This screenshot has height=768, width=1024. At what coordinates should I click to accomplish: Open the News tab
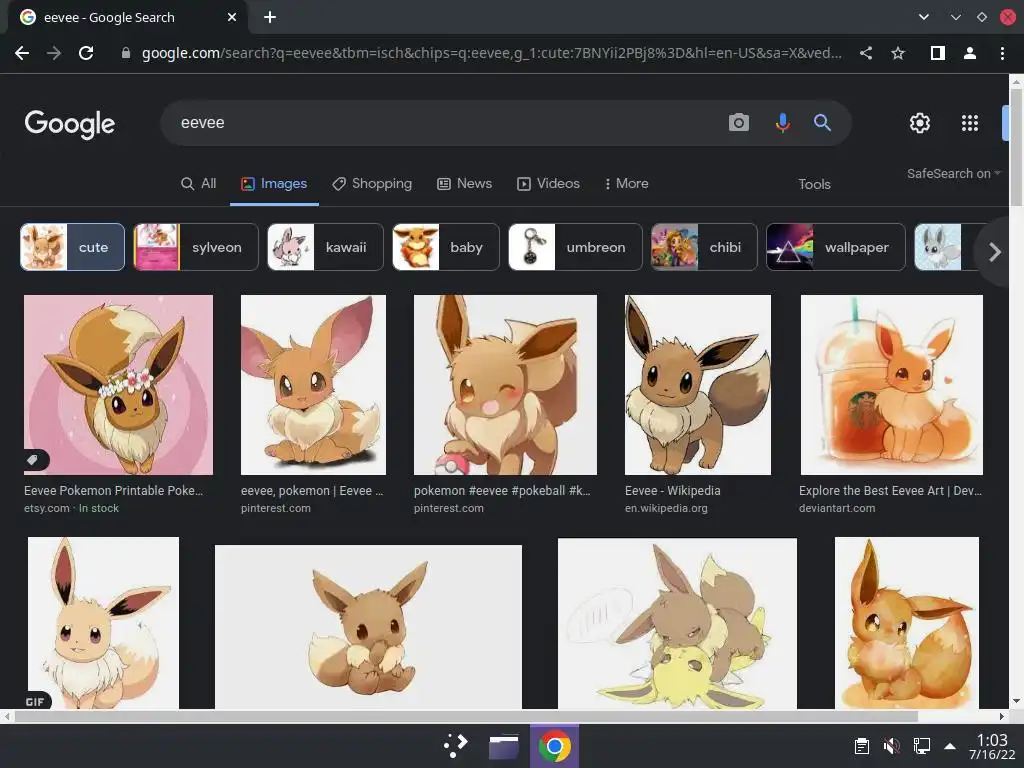point(464,184)
